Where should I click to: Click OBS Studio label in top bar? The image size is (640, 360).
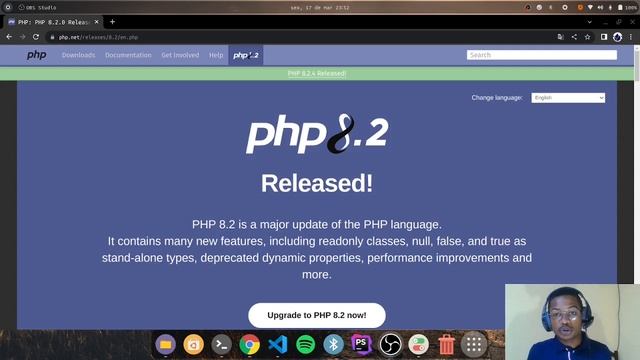(37, 7)
